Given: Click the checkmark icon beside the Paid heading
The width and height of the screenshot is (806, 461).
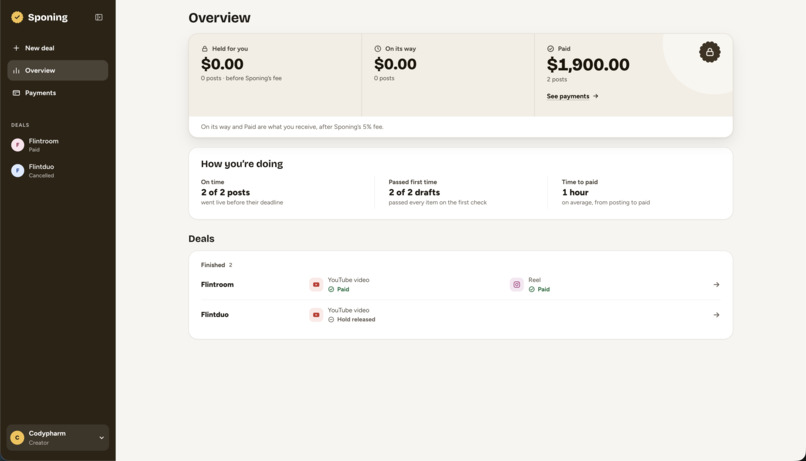Looking at the screenshot, I should (551, 49).
